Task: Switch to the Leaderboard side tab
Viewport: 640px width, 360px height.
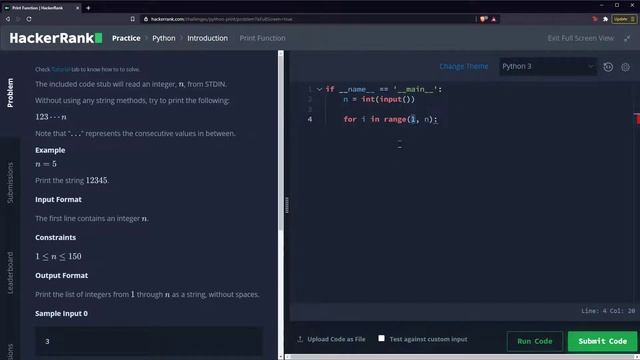Action: [10, 273]
